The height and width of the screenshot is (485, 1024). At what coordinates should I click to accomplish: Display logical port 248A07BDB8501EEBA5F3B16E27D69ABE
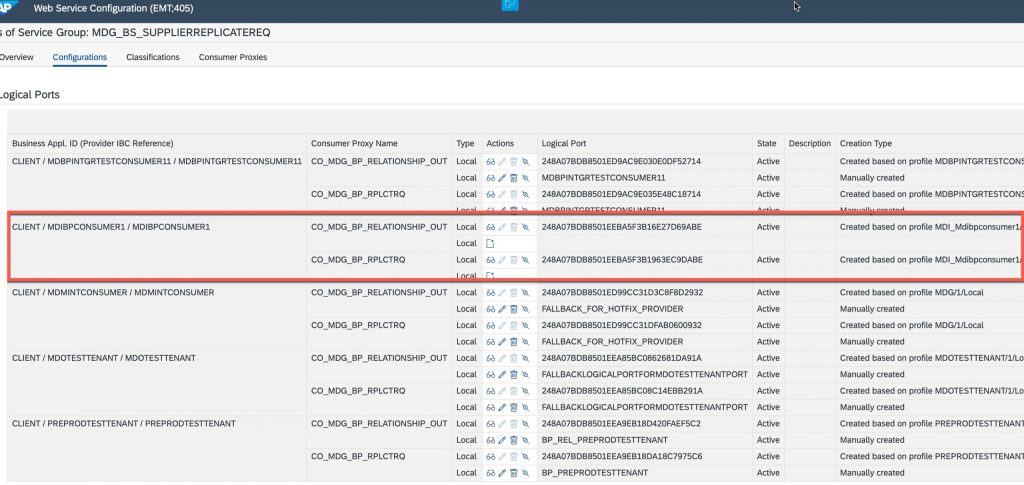(x=490, y=227)
